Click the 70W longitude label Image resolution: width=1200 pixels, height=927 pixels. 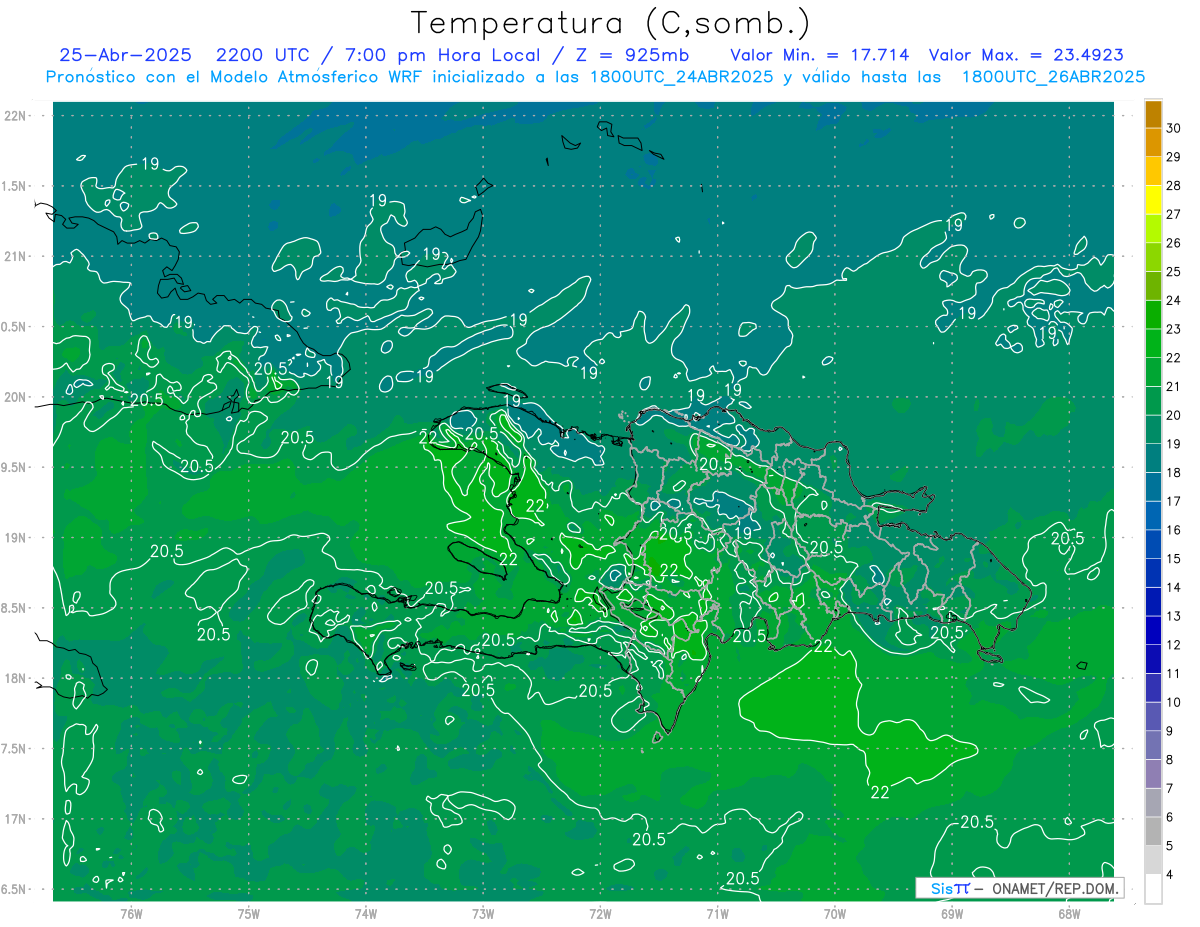pos(835,913)
